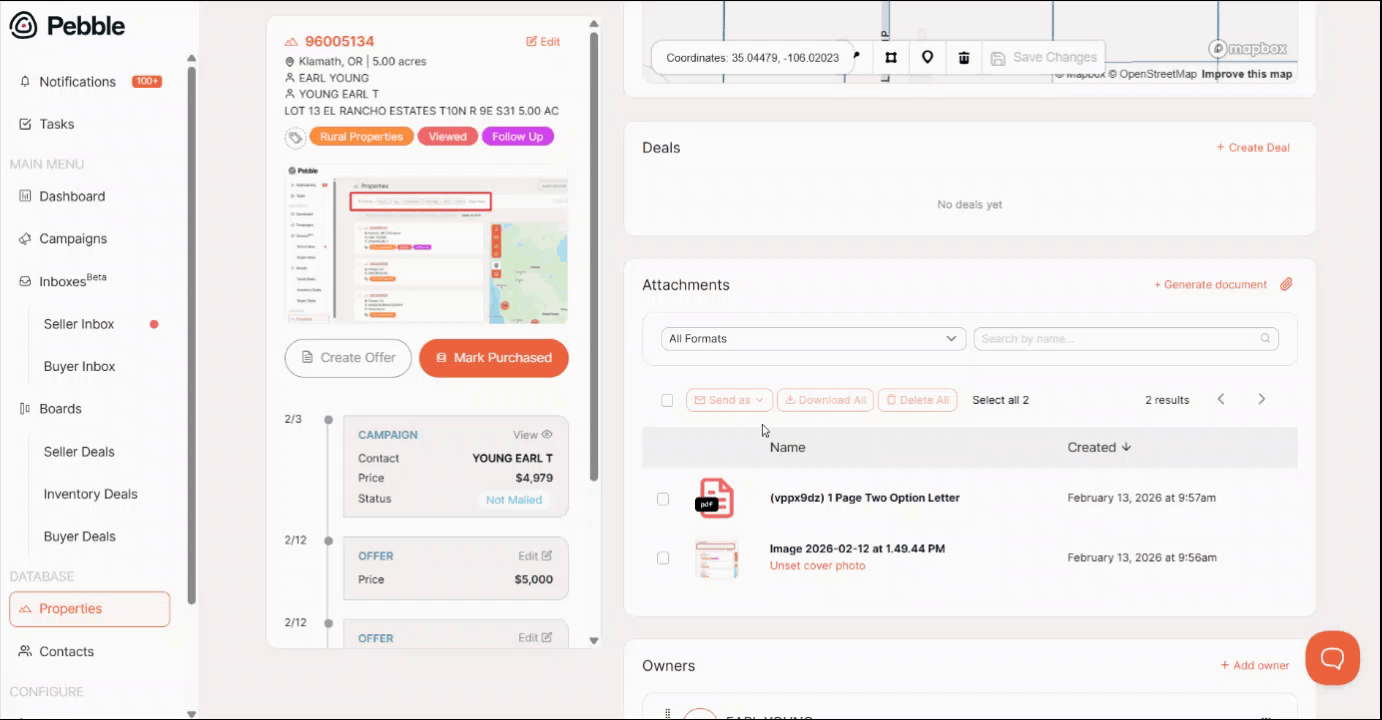Go to previous attachments page
The width and height of the screenshot is (1382, 720).
(x=1221, y=399)
